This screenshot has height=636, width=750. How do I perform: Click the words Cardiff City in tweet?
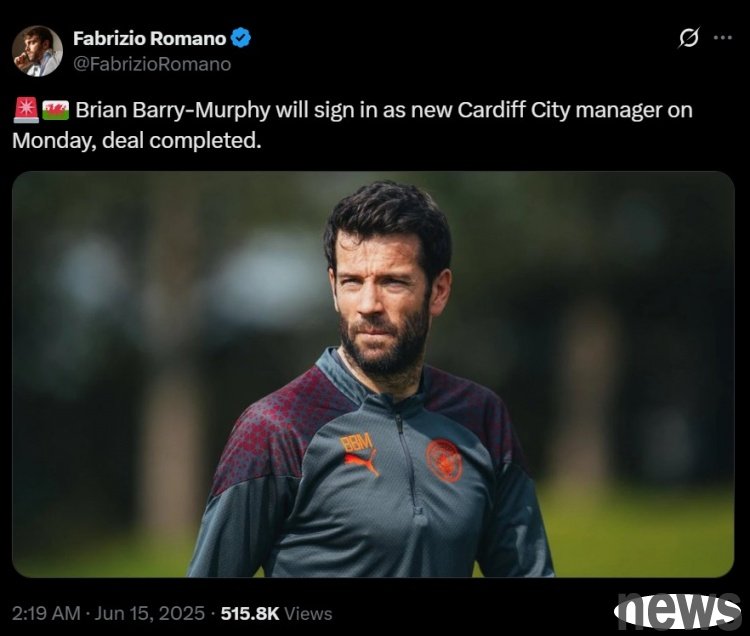click(514, 110)
